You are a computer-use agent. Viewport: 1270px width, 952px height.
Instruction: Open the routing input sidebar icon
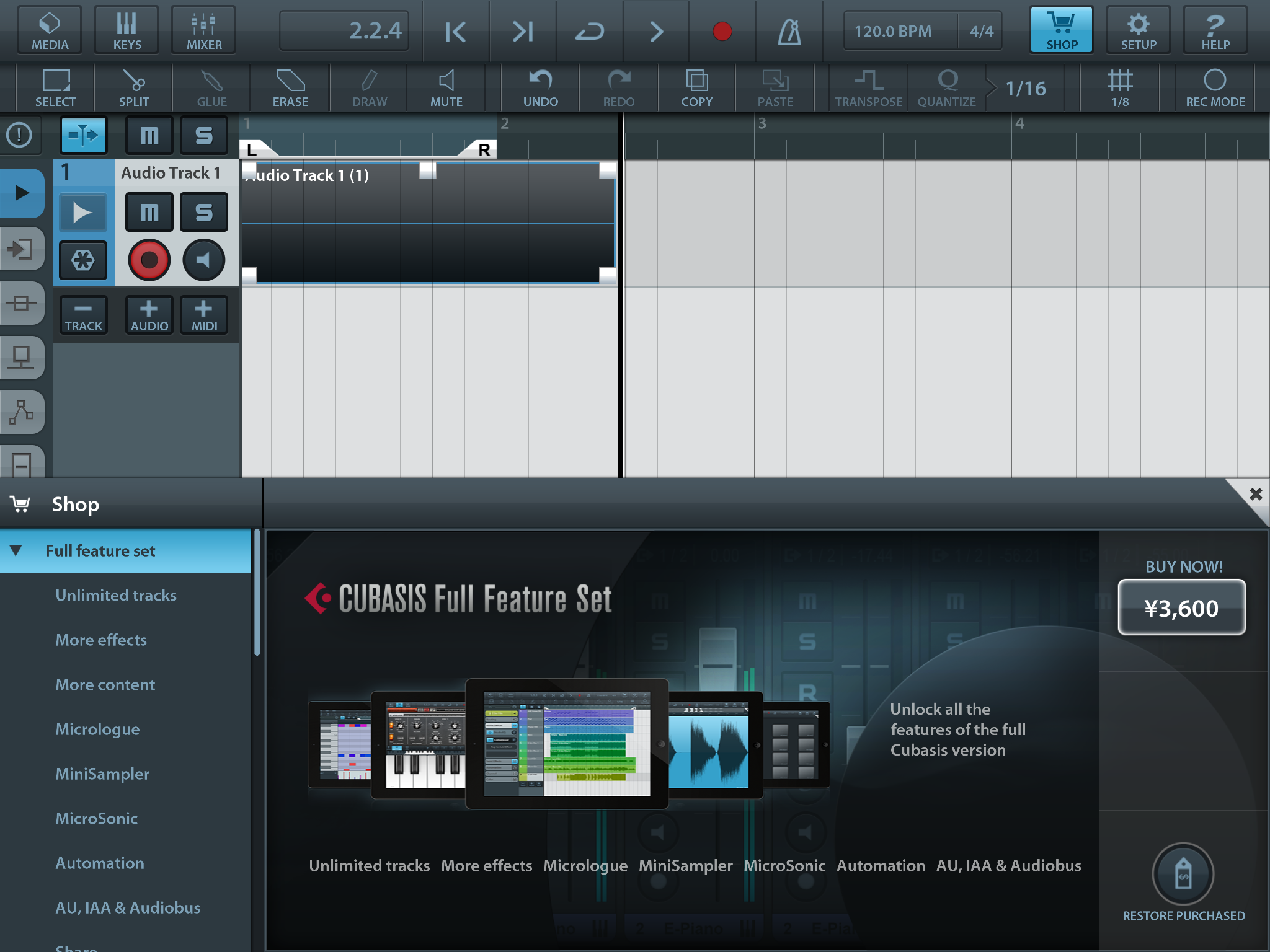pos(21,249)
